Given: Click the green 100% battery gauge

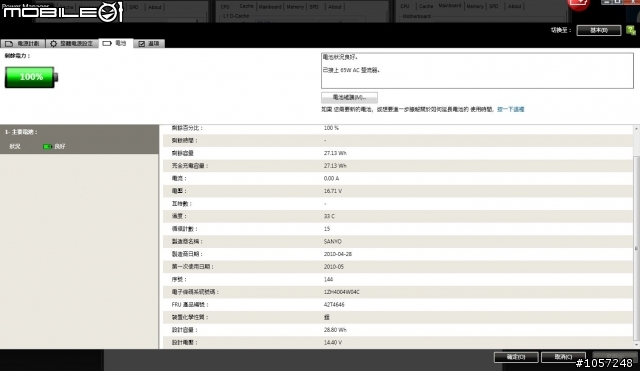Looking at the screenshot, I should point(31,77).
